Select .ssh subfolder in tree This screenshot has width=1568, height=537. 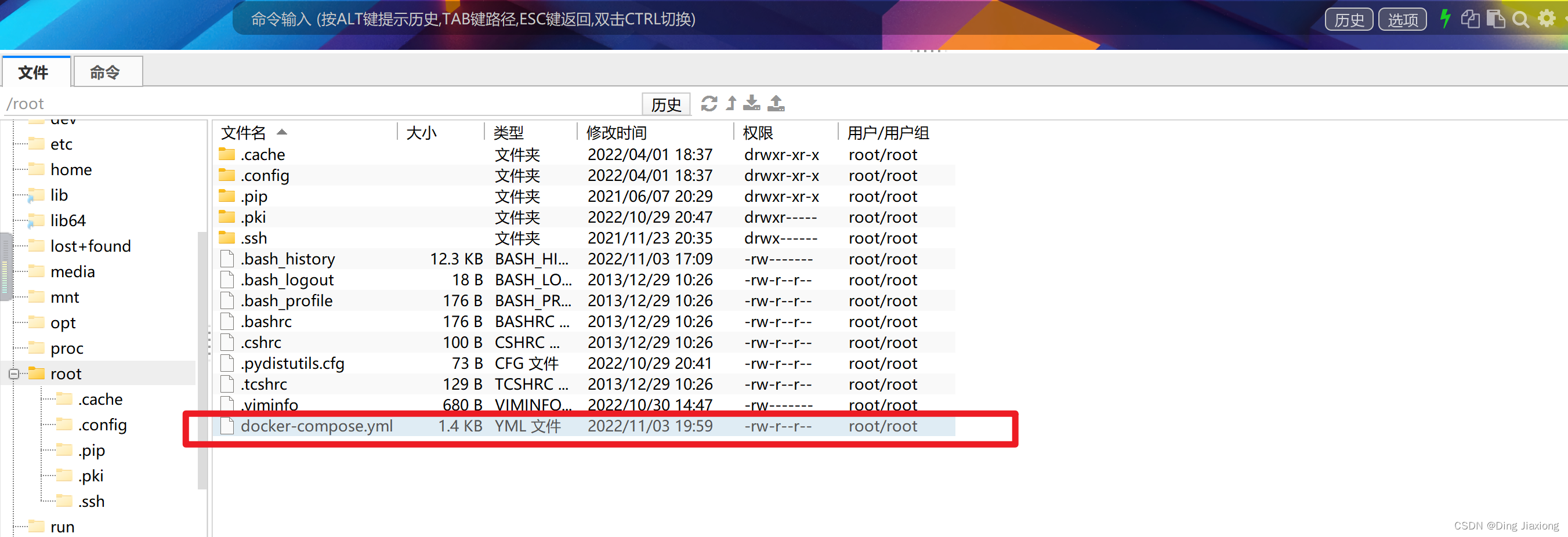(x=91, y=502)
